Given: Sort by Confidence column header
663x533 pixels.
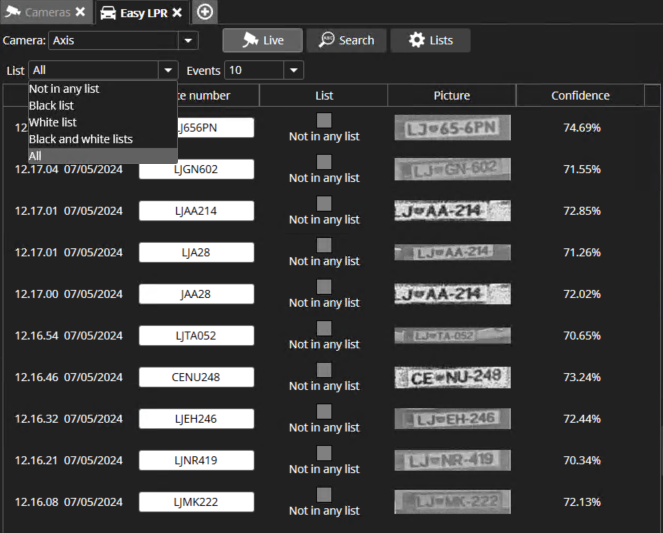Looking at the screenshot, I should tap(580, 96).
